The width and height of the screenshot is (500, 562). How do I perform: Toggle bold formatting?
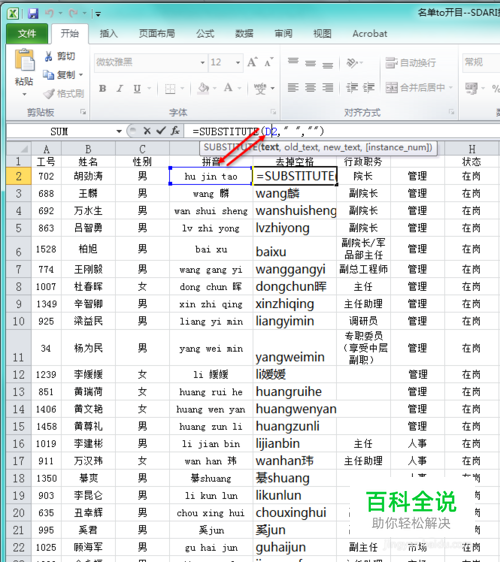(x=103, y=88)
